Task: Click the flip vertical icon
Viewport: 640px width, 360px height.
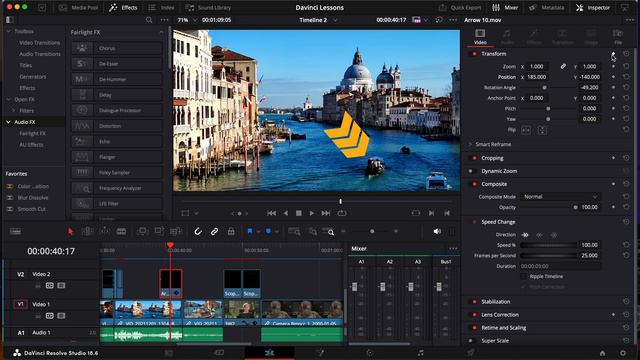Action: pyautogui.click(x=542, y=130)
